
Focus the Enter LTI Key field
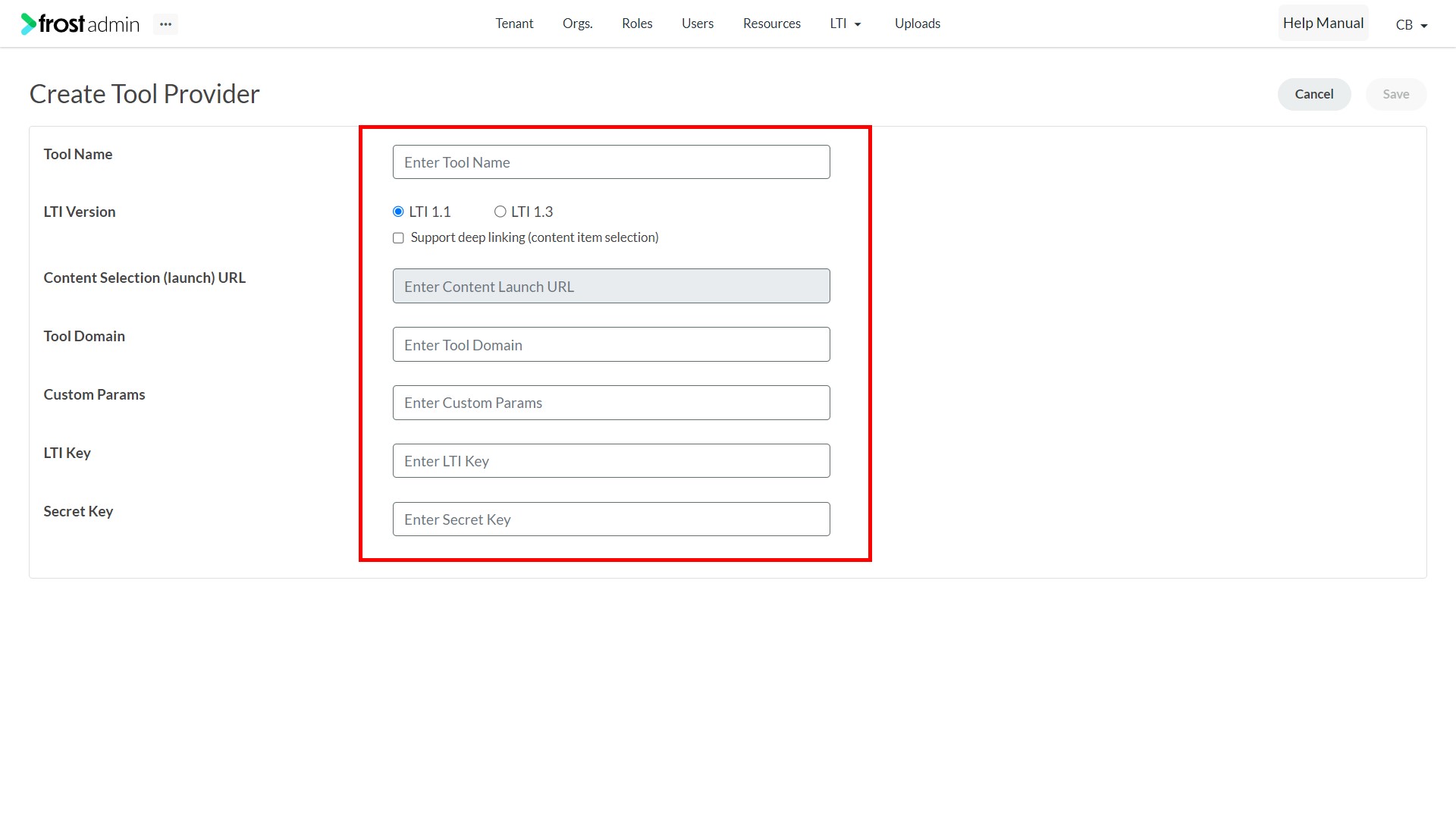(x=611, y=461)
